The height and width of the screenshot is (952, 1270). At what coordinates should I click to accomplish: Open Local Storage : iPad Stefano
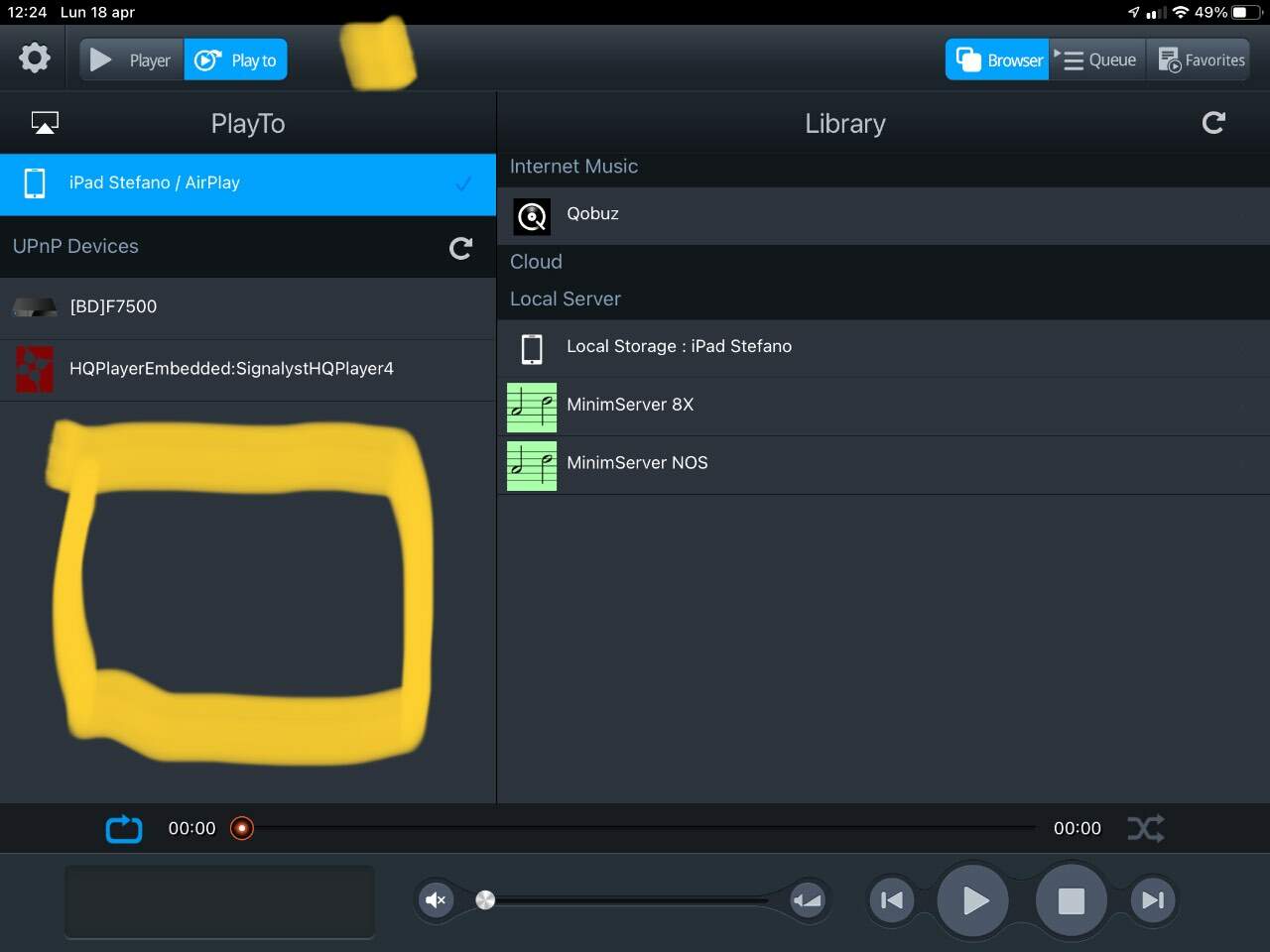883,347
